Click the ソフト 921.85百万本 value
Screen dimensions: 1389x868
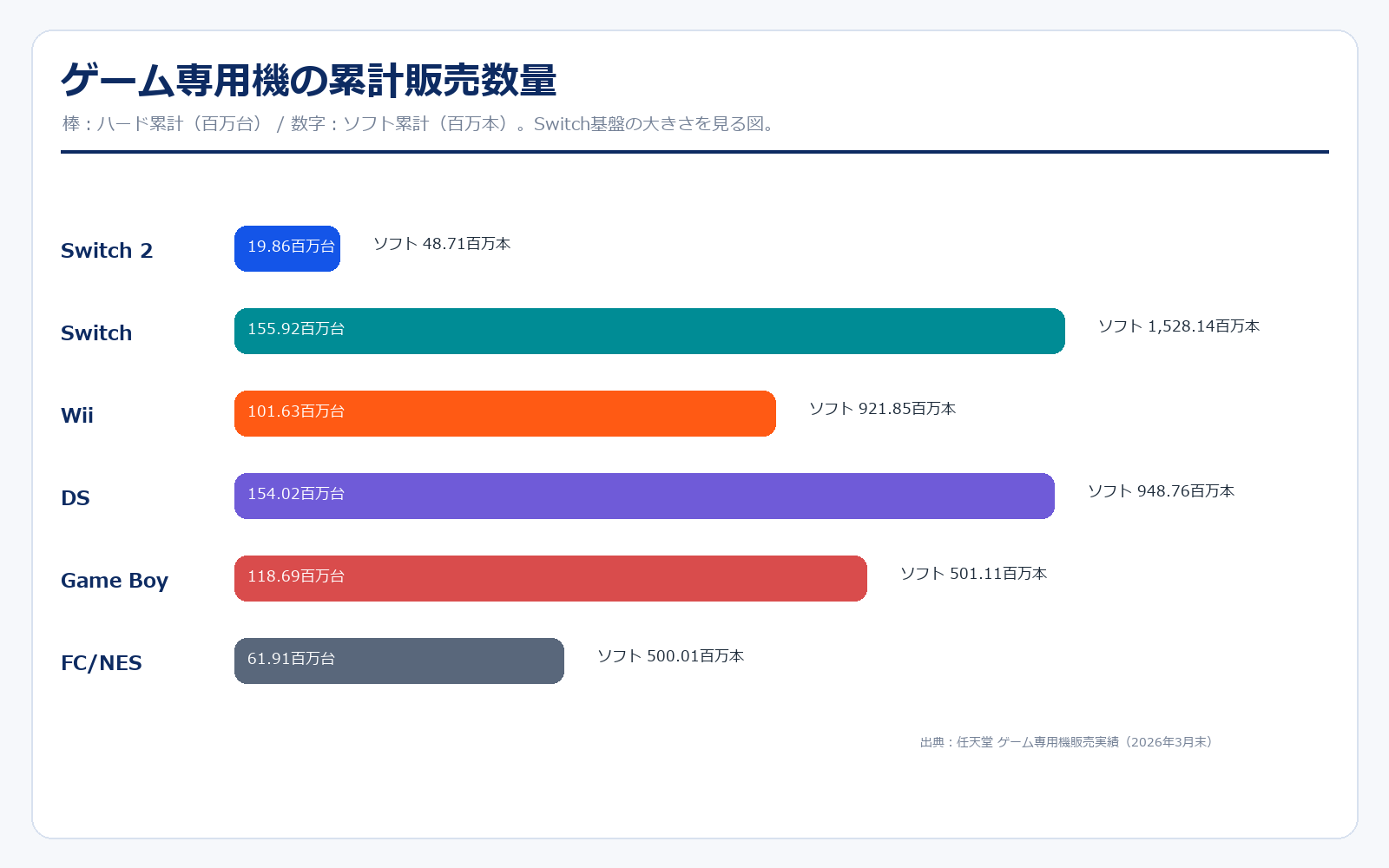point(883,409)
